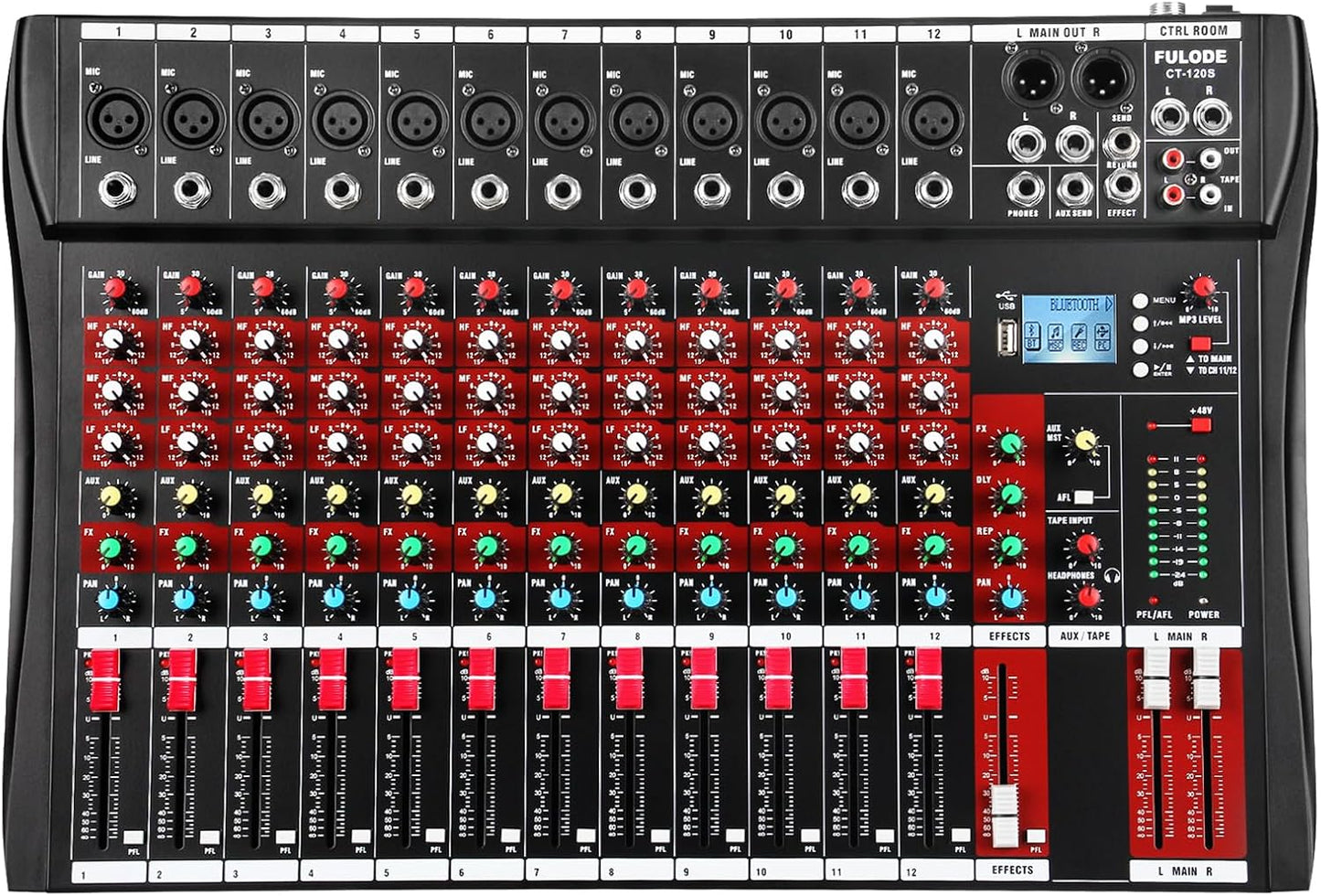Expand the BLUETOOTH arrow on the display
This screenshot has width=1321, height=896.
[1110, 303]
